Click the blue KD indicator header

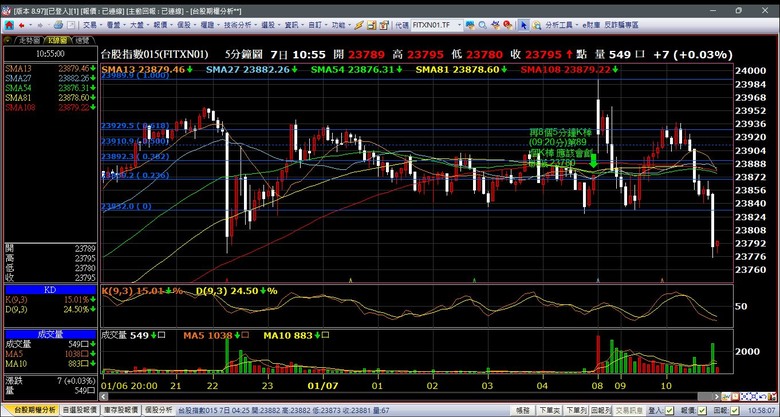[50, 290]
